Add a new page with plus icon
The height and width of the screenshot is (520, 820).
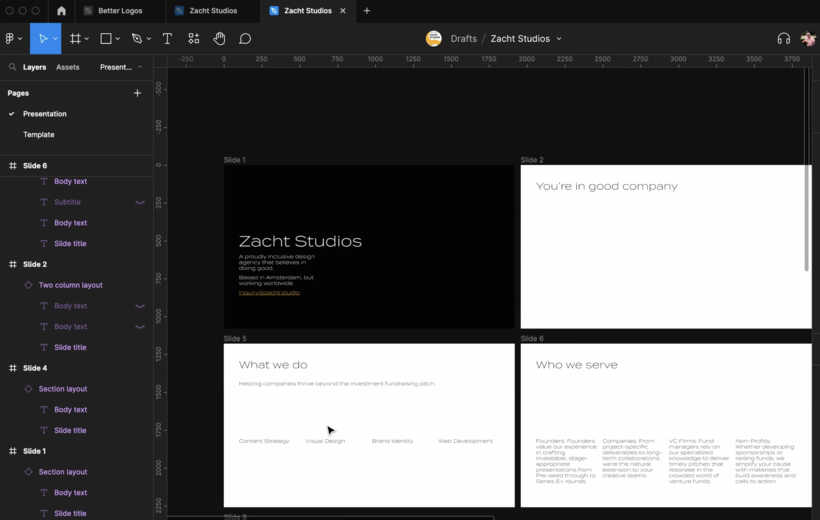137,93
